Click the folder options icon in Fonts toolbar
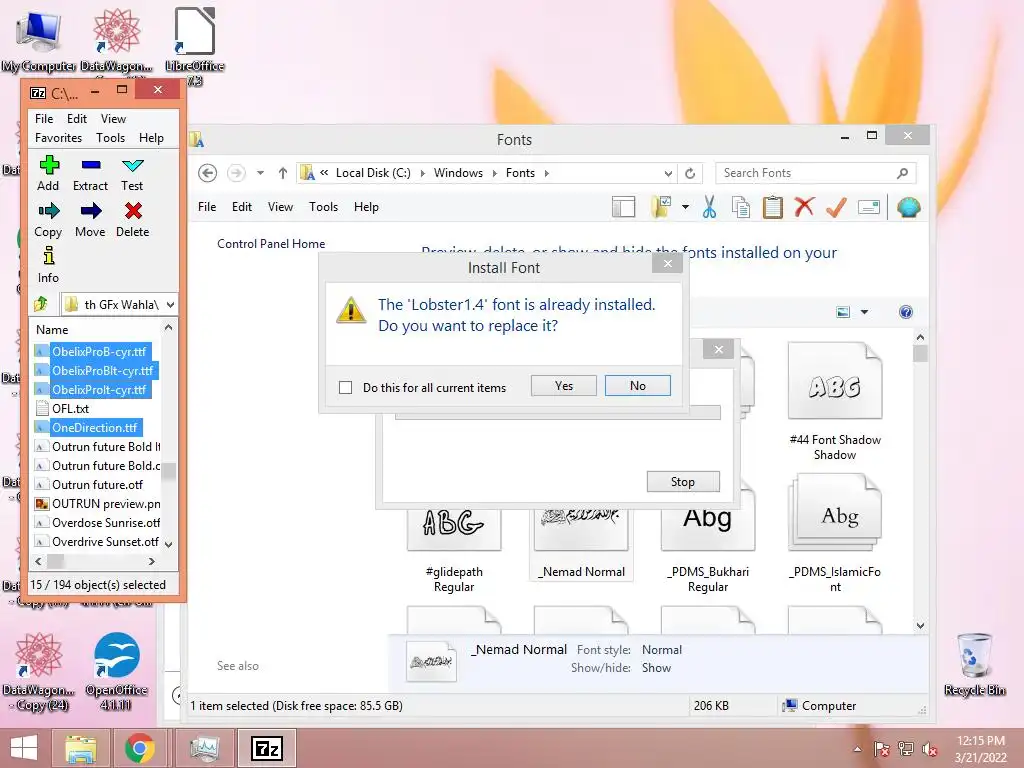This screenshot has width=1024, height=768. tap(662, 207)
